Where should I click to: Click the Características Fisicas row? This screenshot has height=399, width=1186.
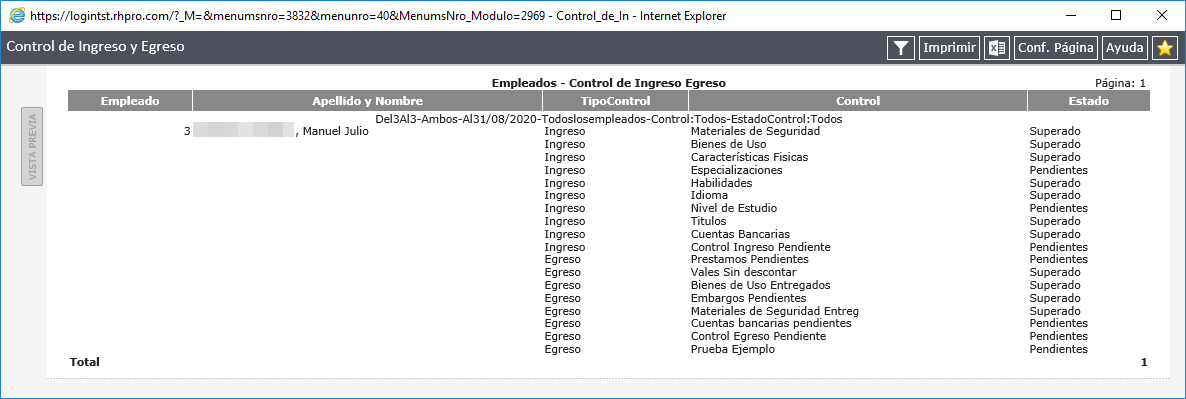pyautogui.click(x=750, y=157)
